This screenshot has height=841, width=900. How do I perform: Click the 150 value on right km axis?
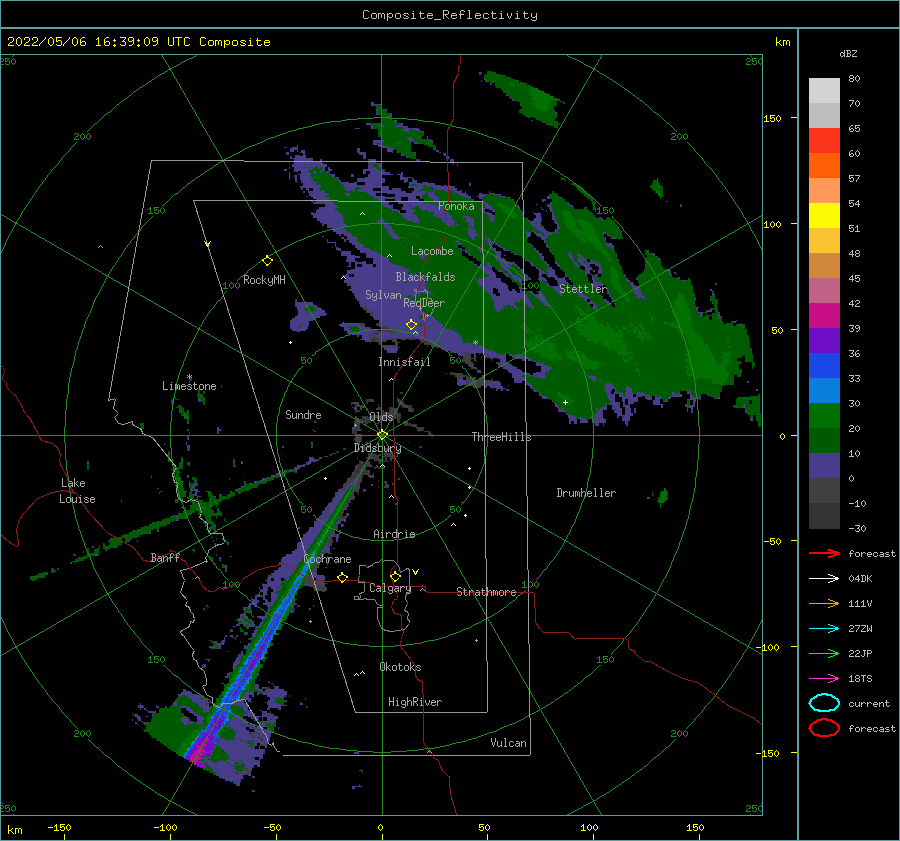point(772,118)
